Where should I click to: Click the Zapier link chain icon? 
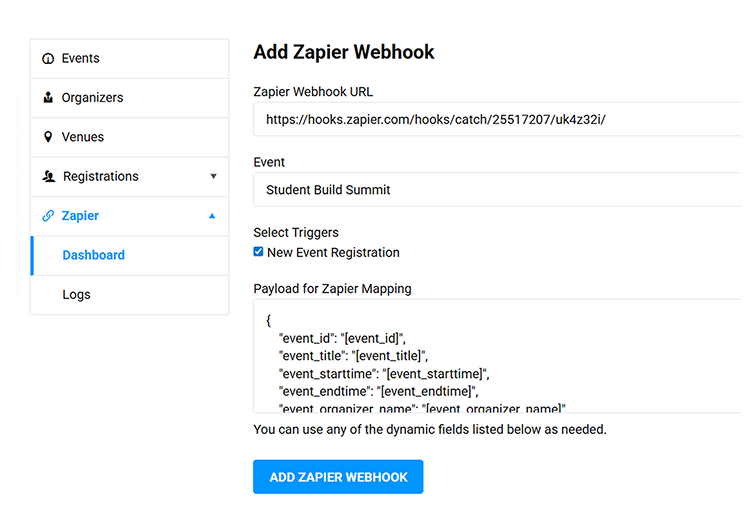[x=48, y=216]
